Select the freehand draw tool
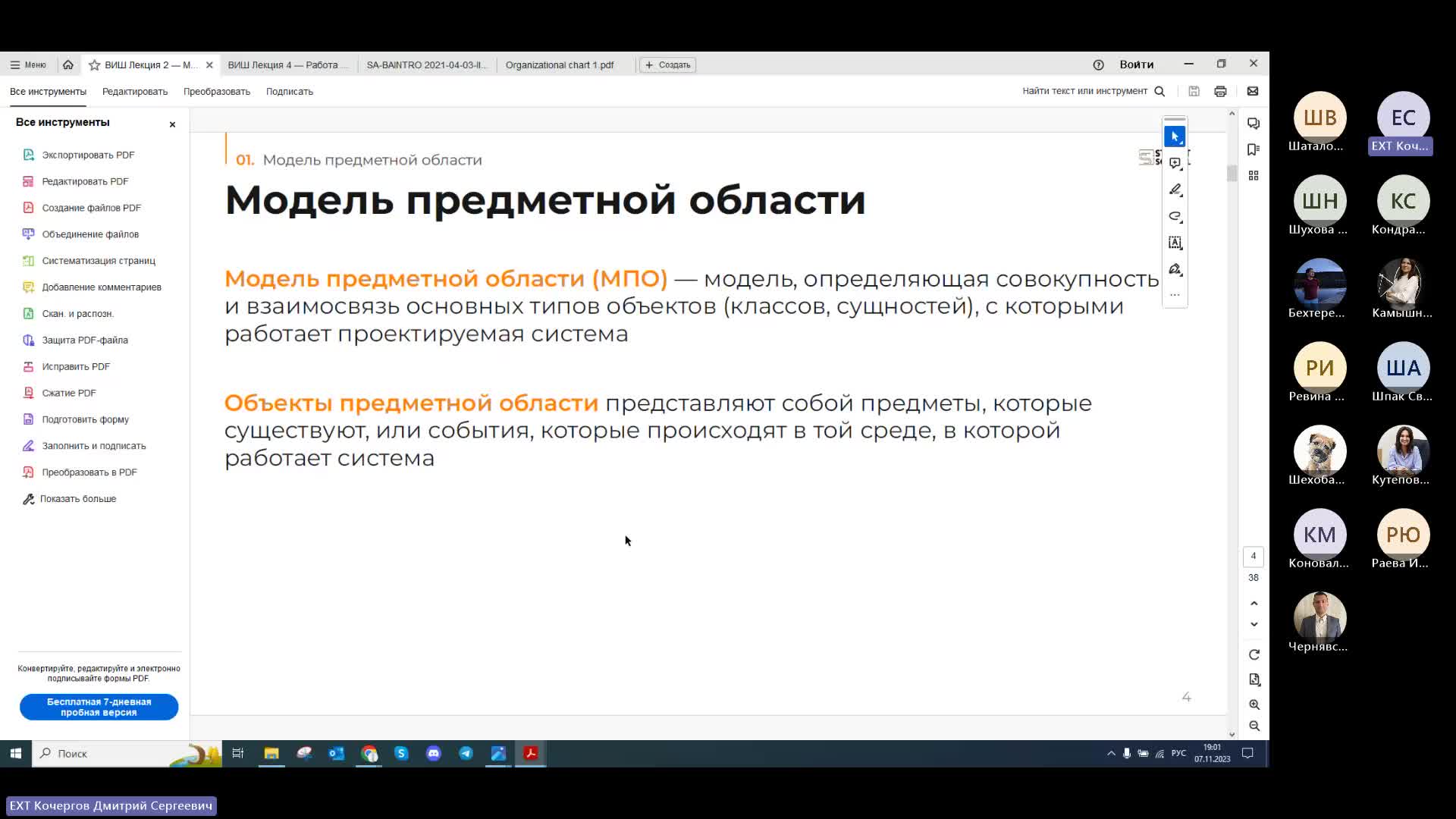Viewport: 1456px width, 819px height. (x=1175, y=216)
